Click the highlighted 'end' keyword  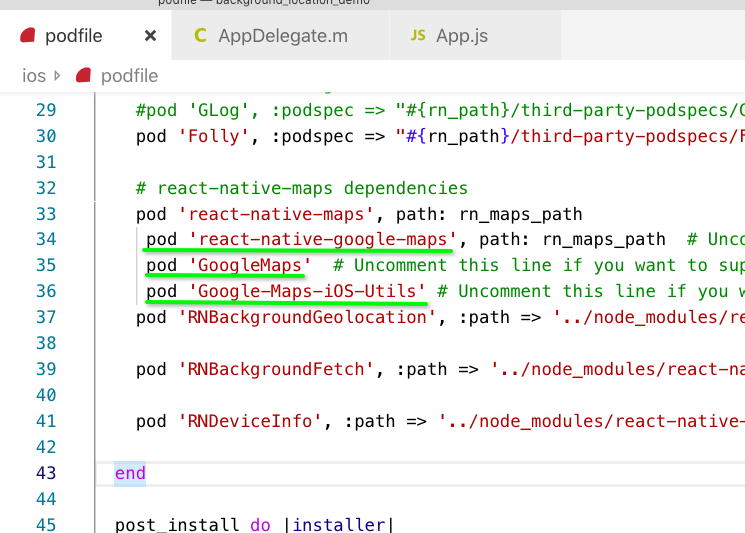pos(130,473)
